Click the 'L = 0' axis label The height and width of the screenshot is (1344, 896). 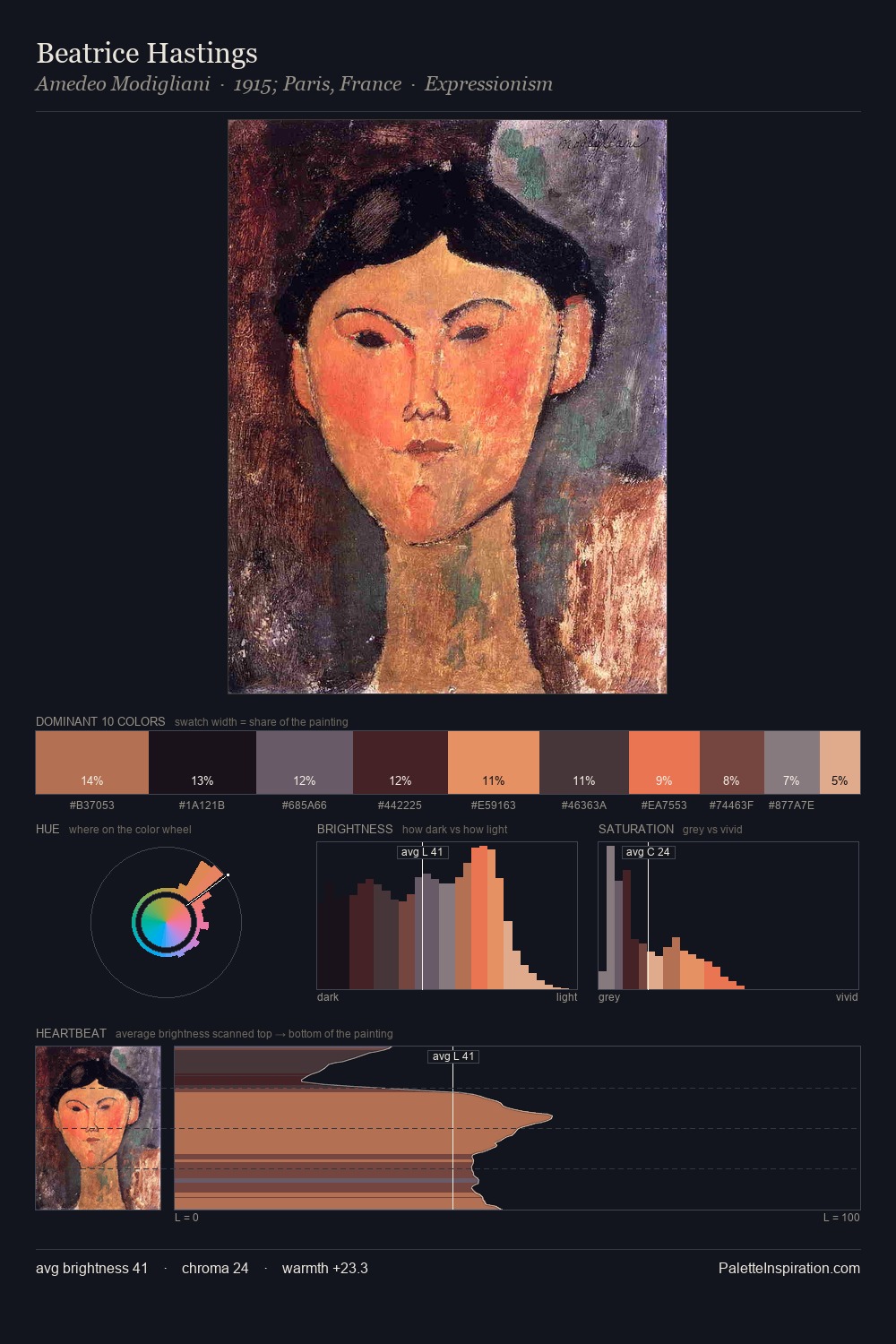point(186,1218)
